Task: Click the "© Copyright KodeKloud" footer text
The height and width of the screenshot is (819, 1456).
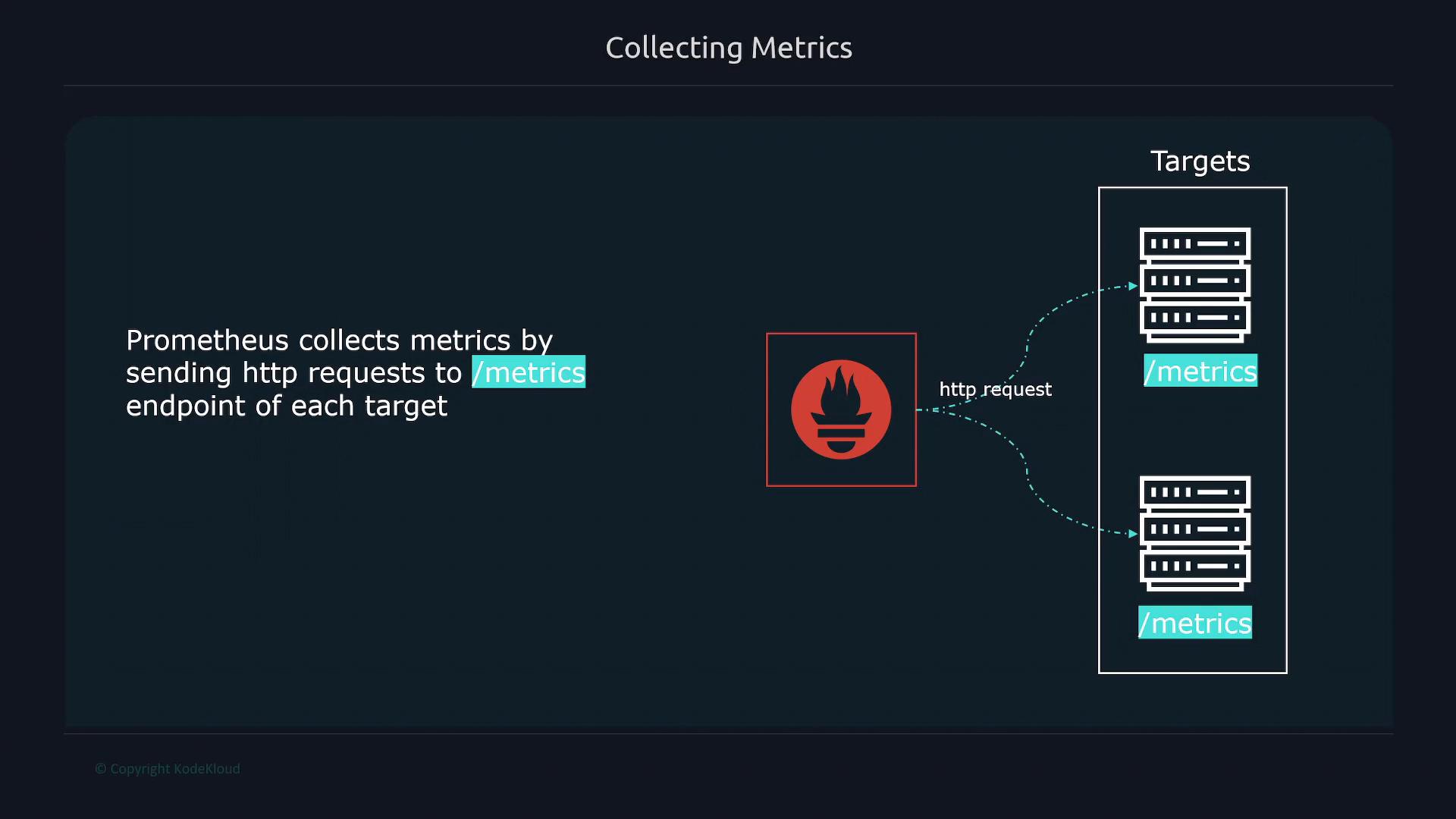Action: pos(168,769)
